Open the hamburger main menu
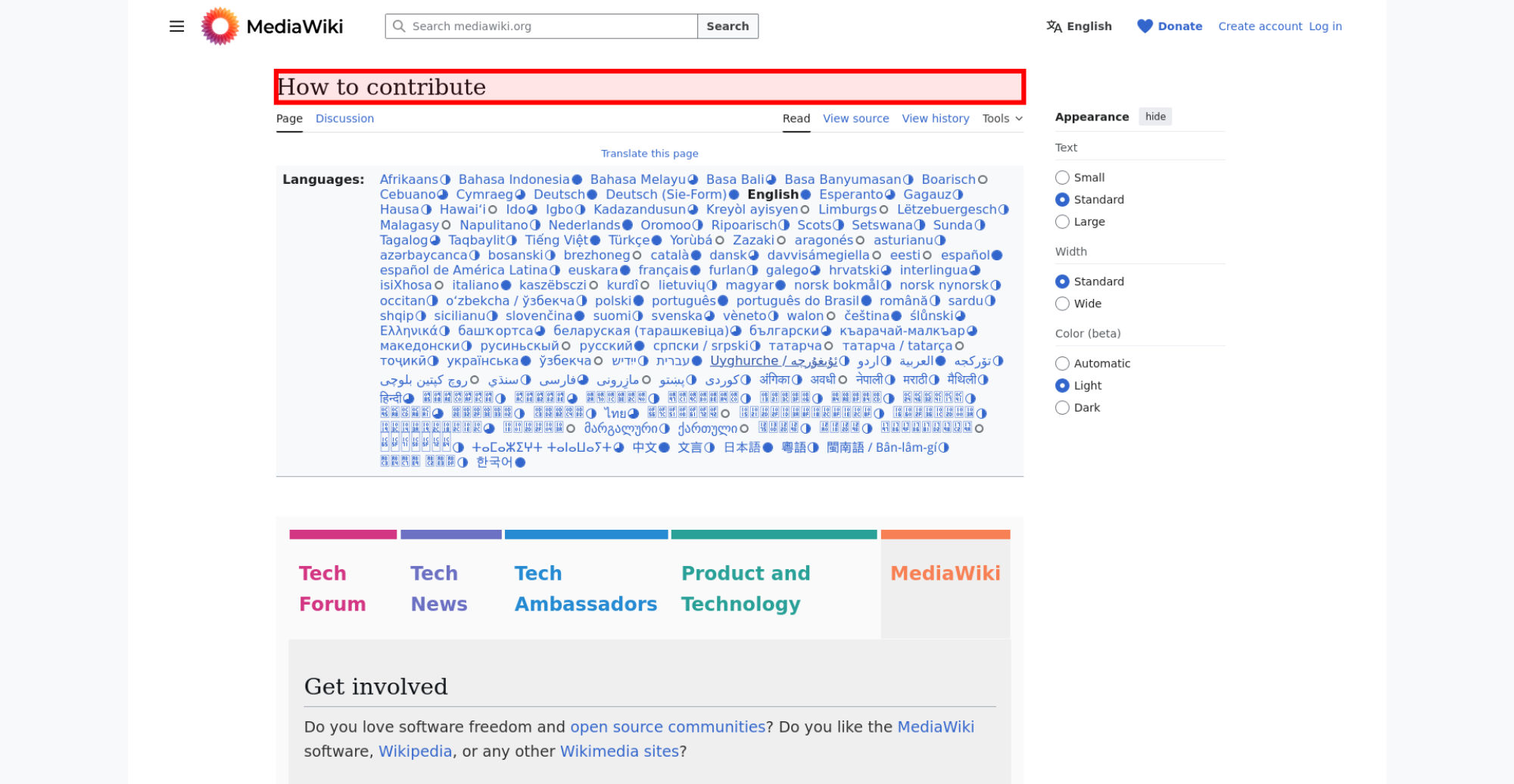Screen dimensions: 1514x784 [x=176, y=26]
